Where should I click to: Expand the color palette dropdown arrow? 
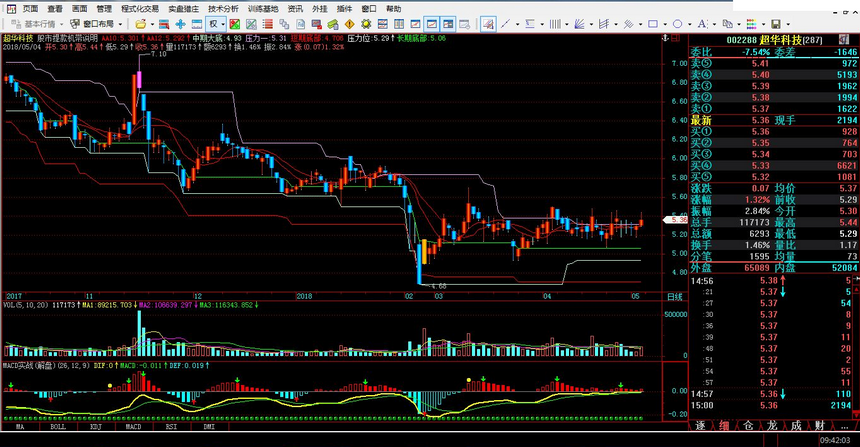coord(763,24)
